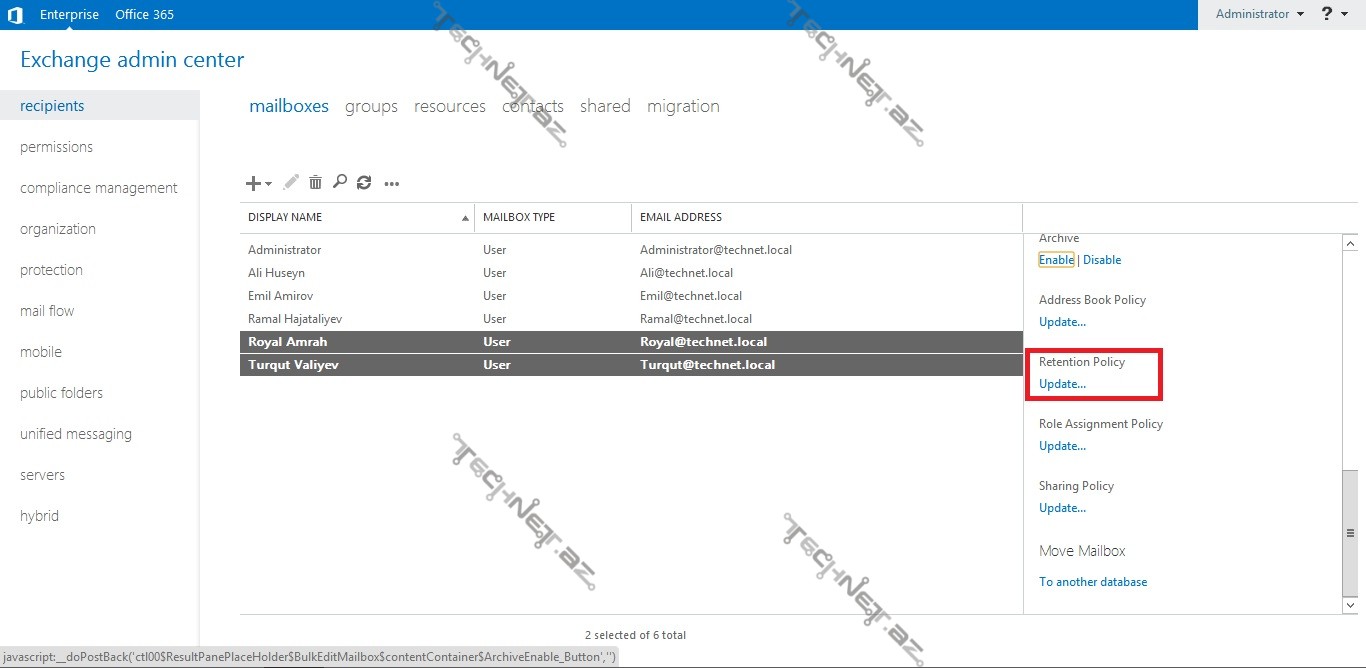This screenshot has height=668, width=1366.
Task: Click the edit pencil icon in toolbar
Action: (x=291, y=182)
